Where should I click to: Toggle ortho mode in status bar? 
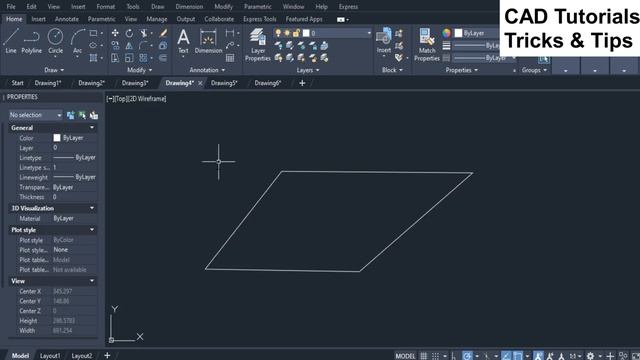[453, 356]
